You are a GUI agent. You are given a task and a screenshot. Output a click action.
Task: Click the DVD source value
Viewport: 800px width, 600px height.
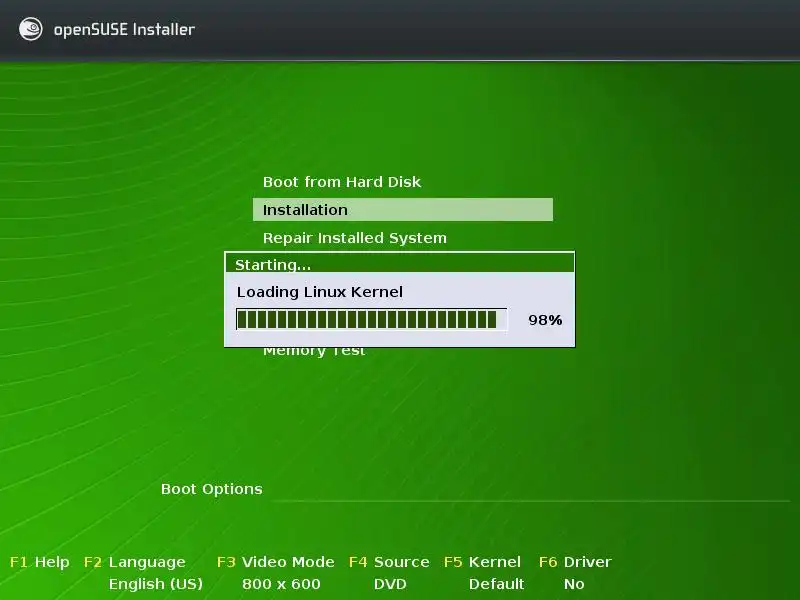click(390, 584)
